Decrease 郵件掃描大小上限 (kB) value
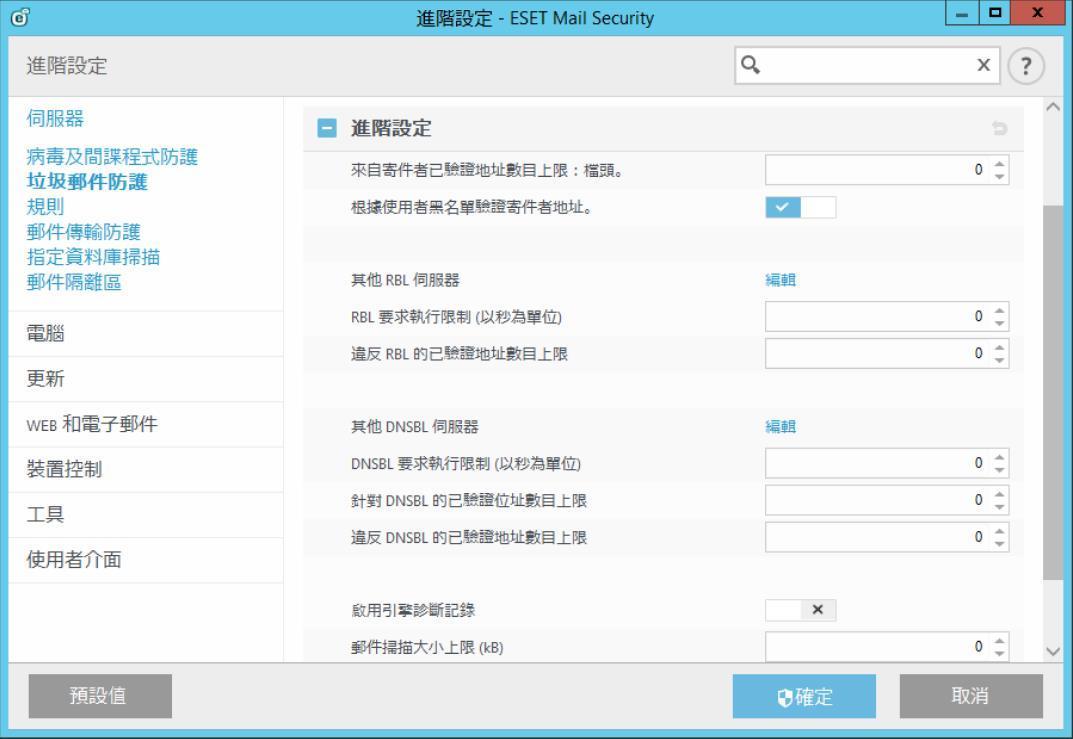This screenshot has height=739, width=1073. [1000, 653]
